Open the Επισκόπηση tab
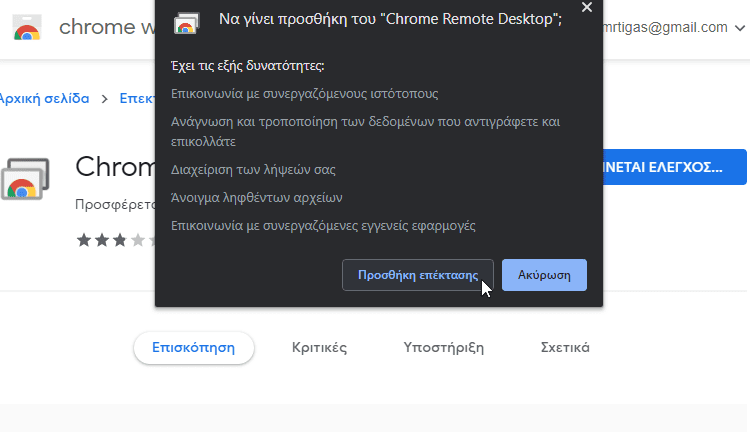Viewport: 750px width, 432px height. click(194, 348)
